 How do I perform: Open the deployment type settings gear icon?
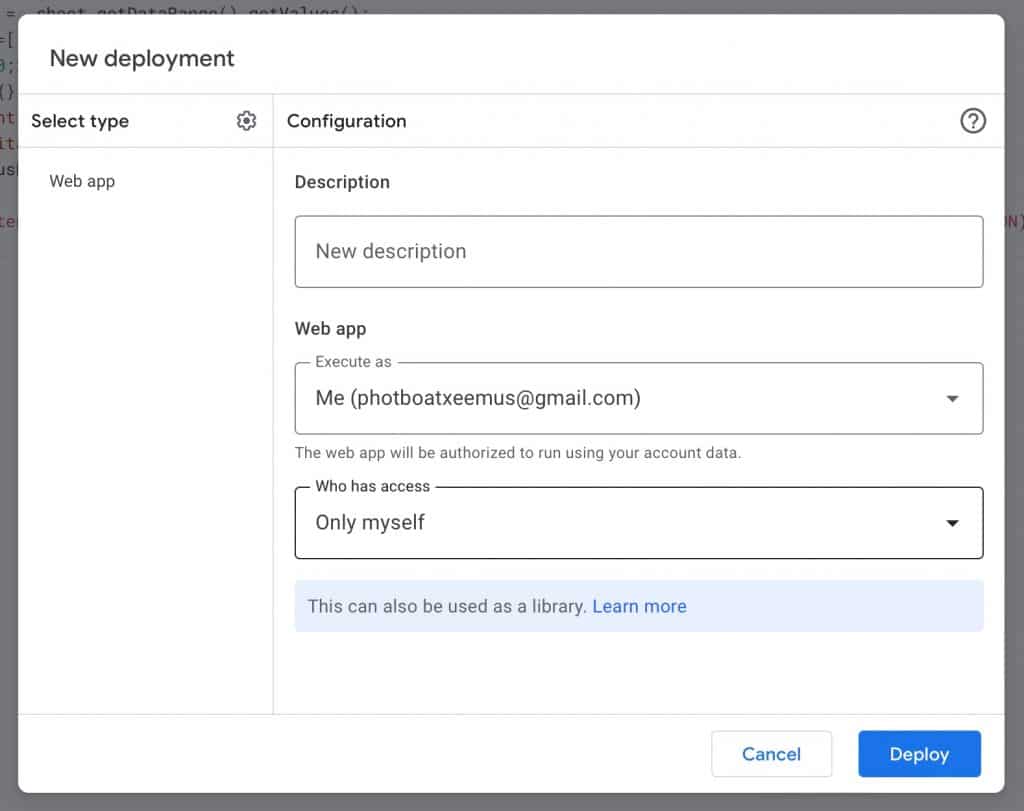point(246,120)
